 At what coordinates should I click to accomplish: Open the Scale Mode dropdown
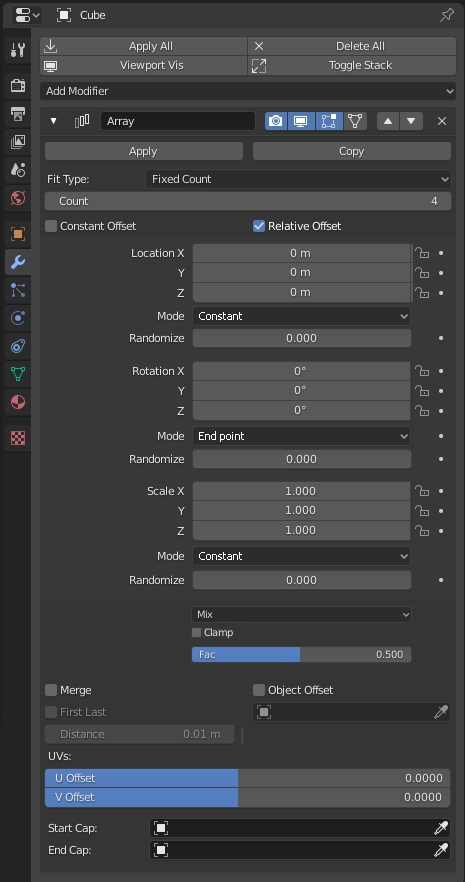pos(301,556)
